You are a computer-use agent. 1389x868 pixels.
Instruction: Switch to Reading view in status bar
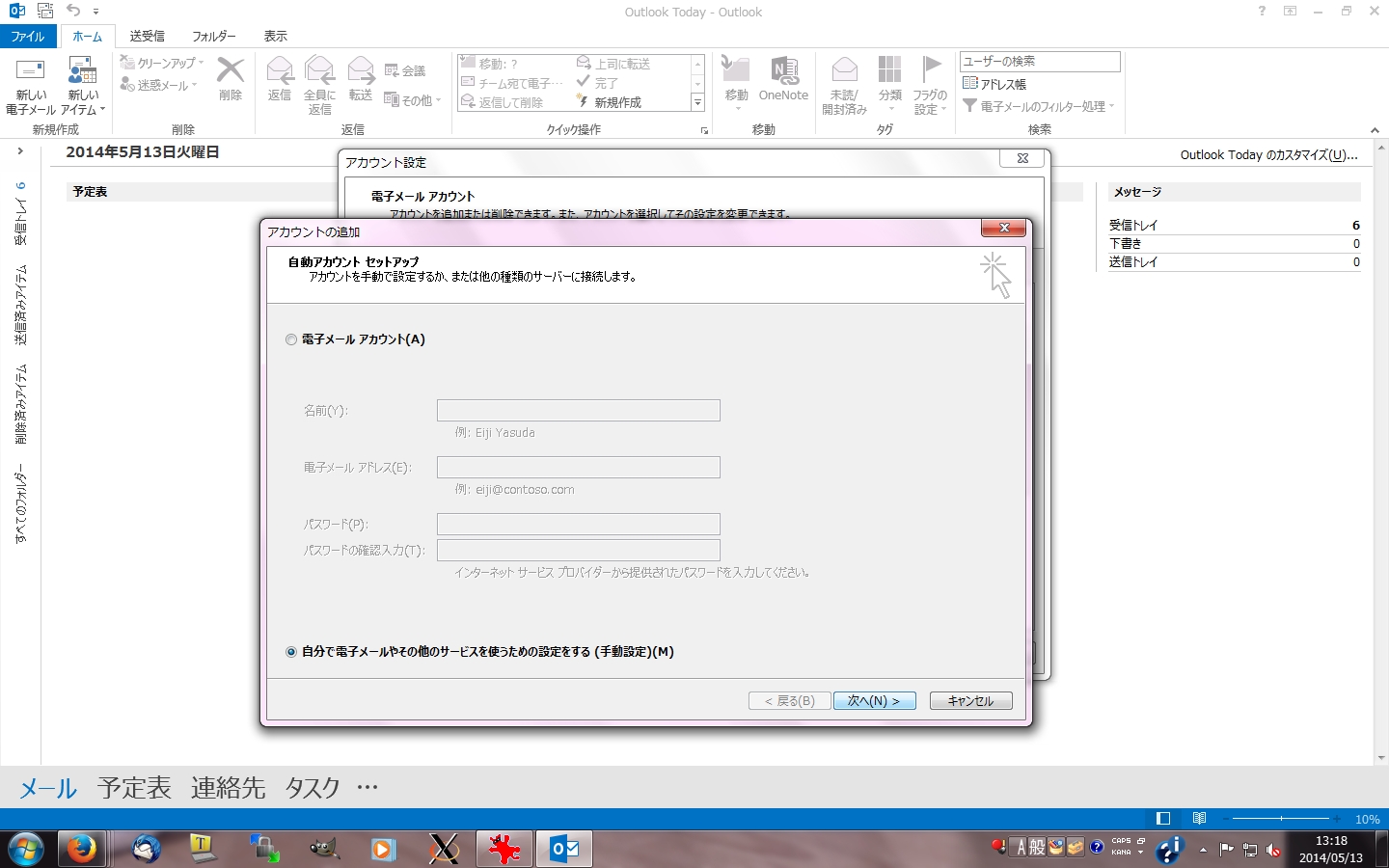(1199, 819)
